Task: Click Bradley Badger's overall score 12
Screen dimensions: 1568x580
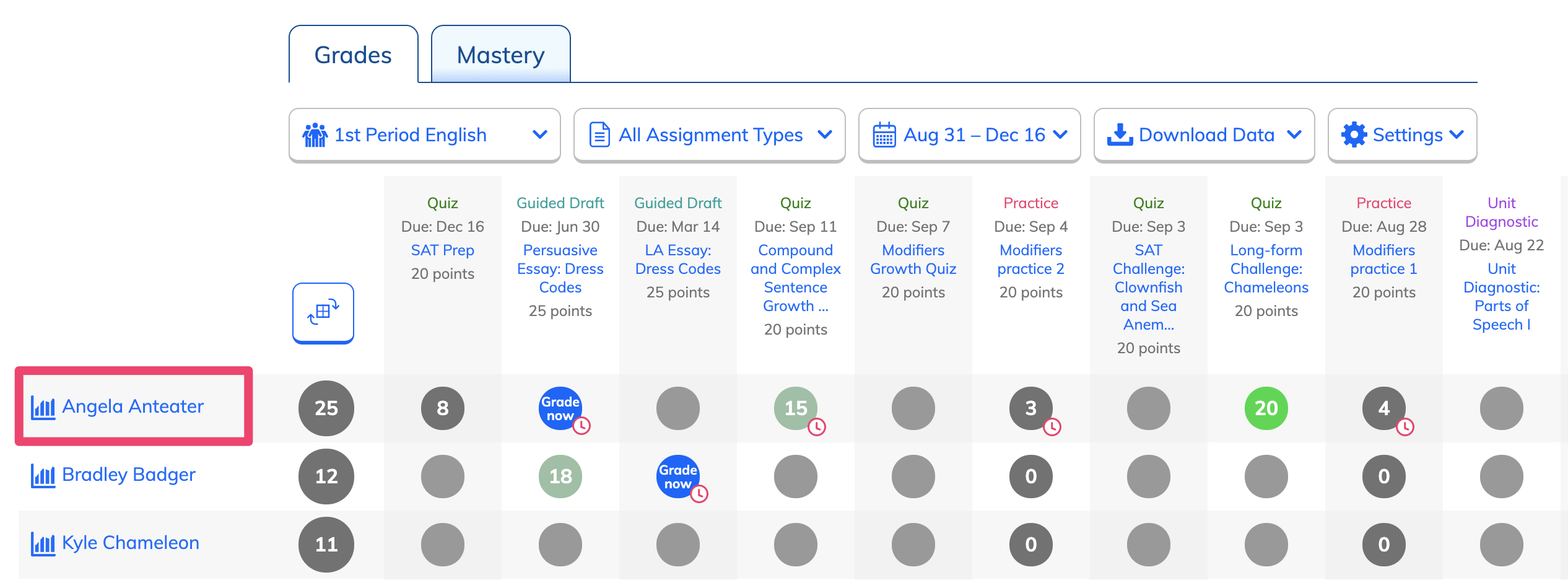Action: coord(326,477)
